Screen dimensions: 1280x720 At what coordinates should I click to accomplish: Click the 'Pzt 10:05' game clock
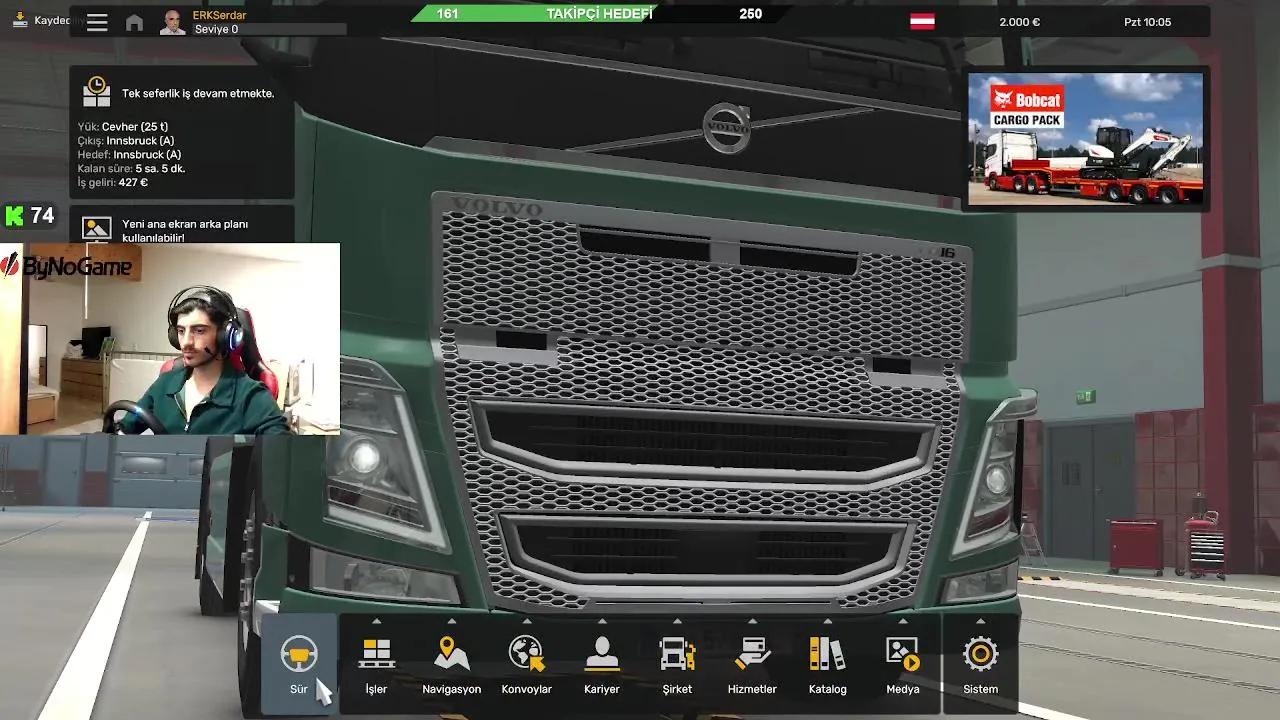[x=1147, y=22]
